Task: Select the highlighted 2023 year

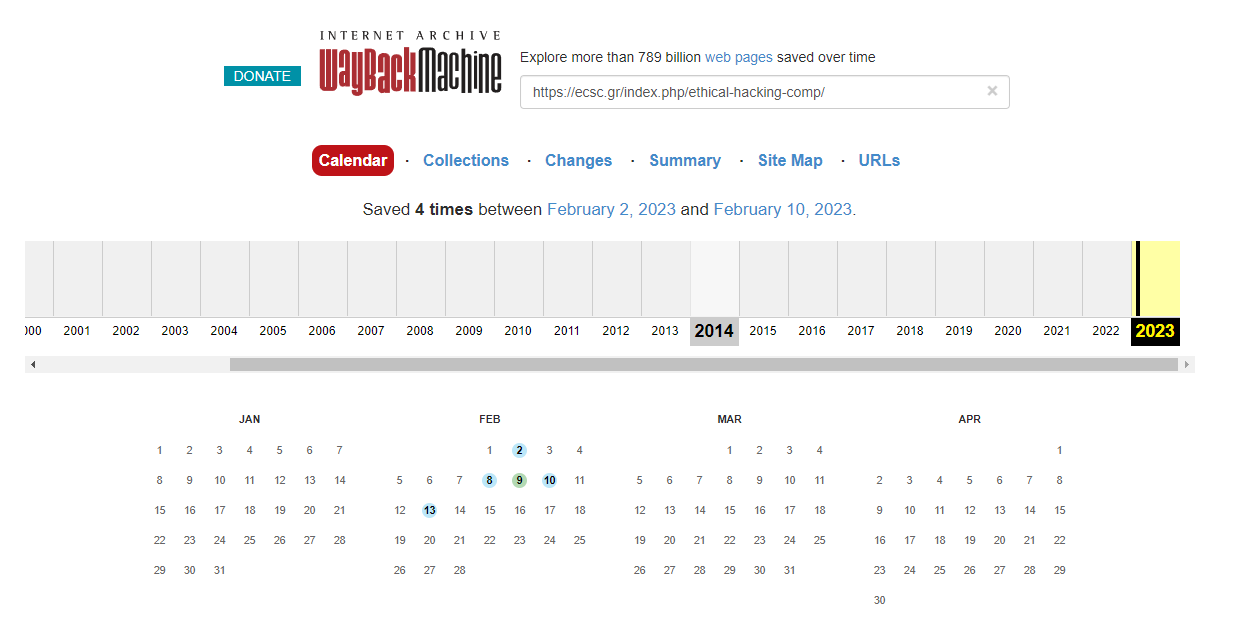Action: pyautogui.click(x=1155, y=330)
